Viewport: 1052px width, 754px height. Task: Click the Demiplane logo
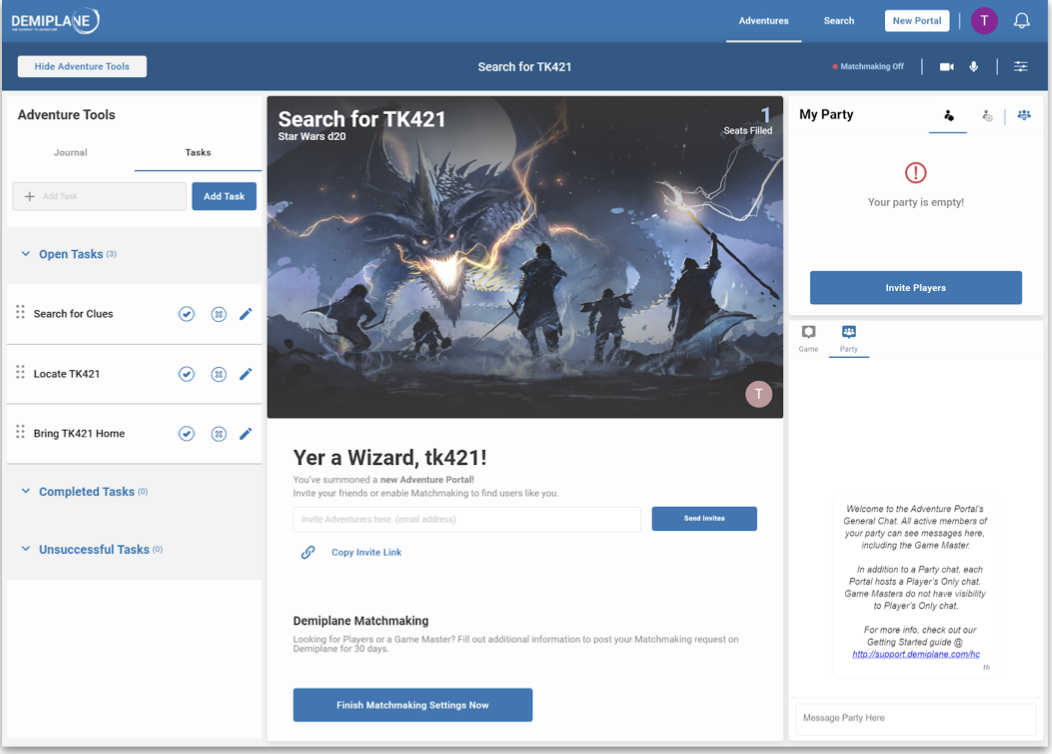coord(55,21)
